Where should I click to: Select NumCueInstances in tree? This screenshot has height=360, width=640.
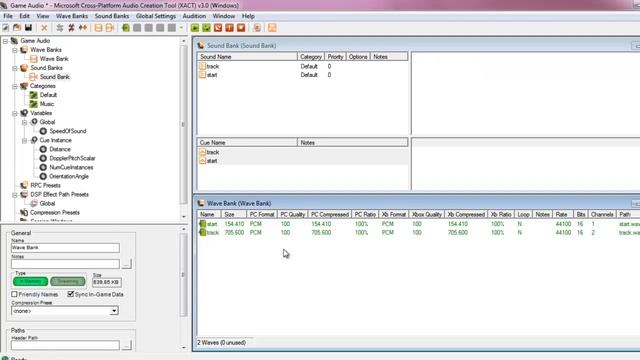(71, 167)
